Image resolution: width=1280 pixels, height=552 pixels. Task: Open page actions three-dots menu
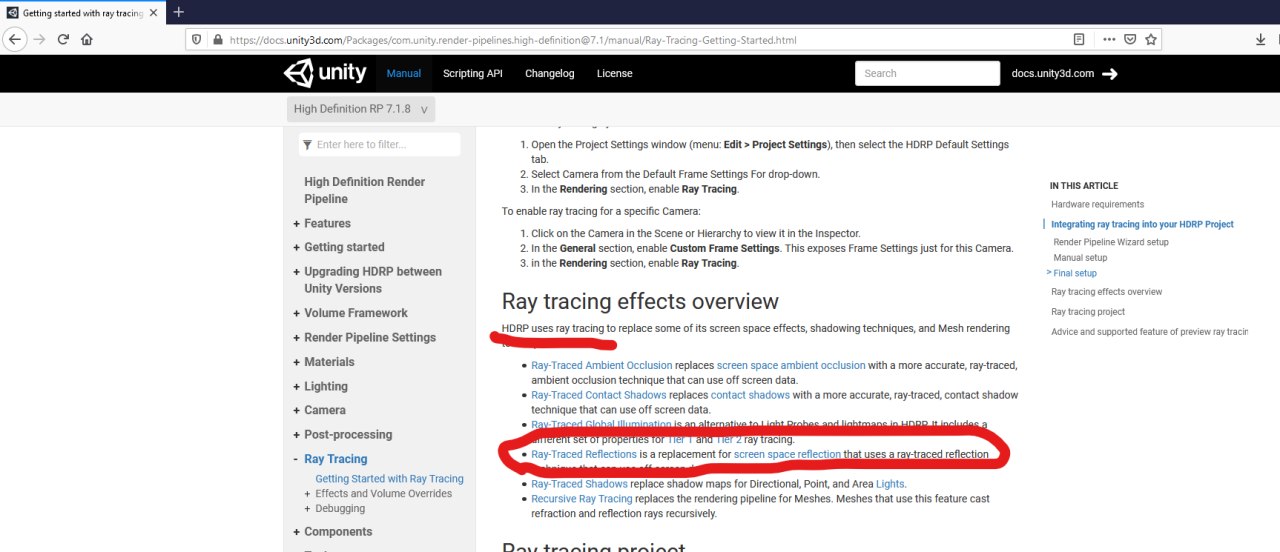coord(1109,40)
